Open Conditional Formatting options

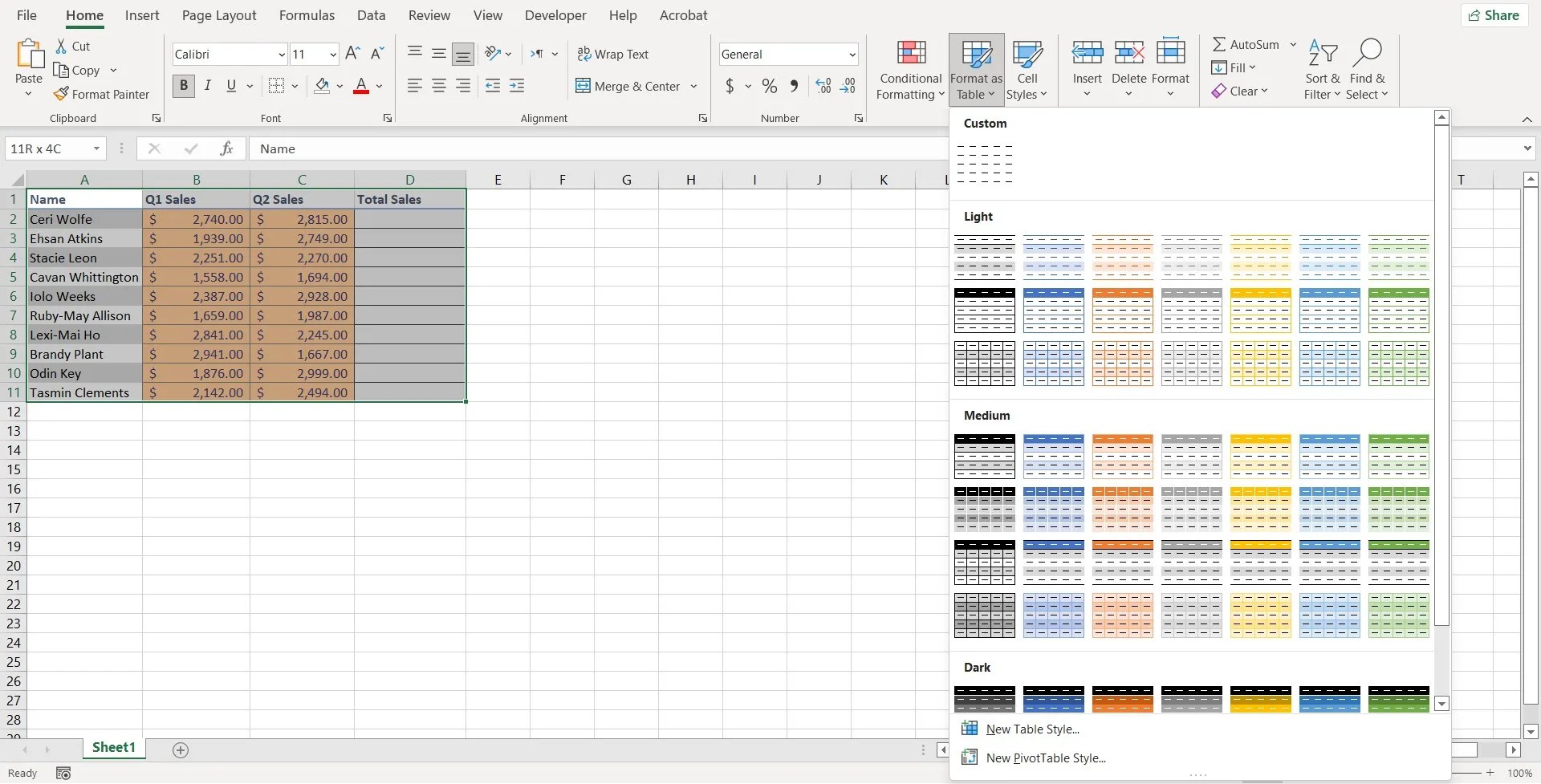(909, 70)
